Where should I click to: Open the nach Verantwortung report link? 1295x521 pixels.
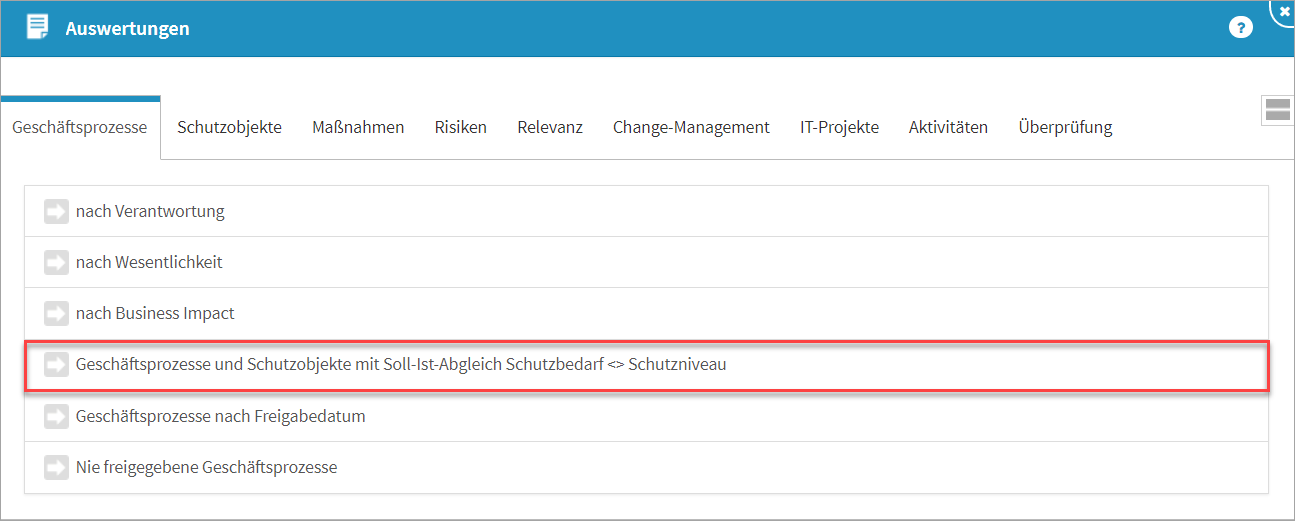coord(150,212)
